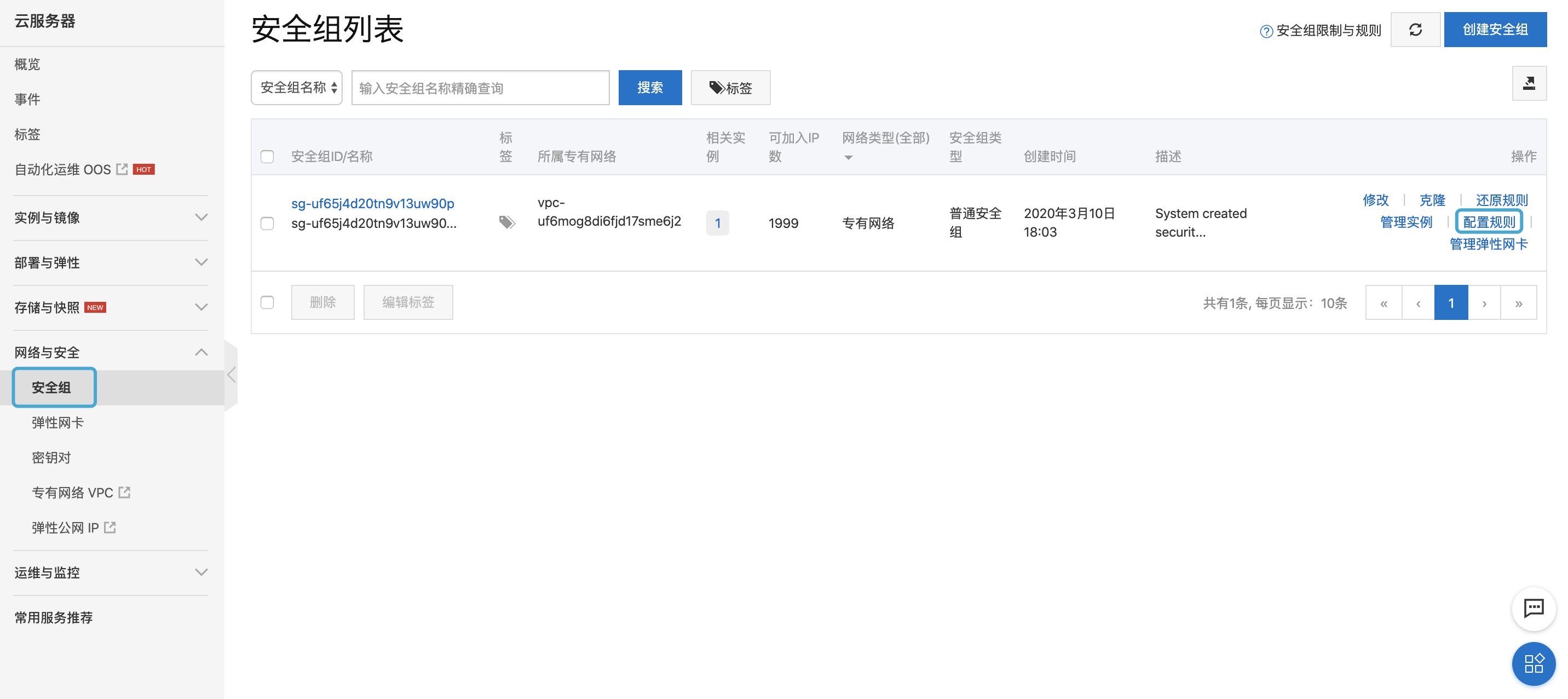Click the creation time 2020年3月10日 18:03
The height and width of the screenshot is (699, 1568).
pos(1069,223)
